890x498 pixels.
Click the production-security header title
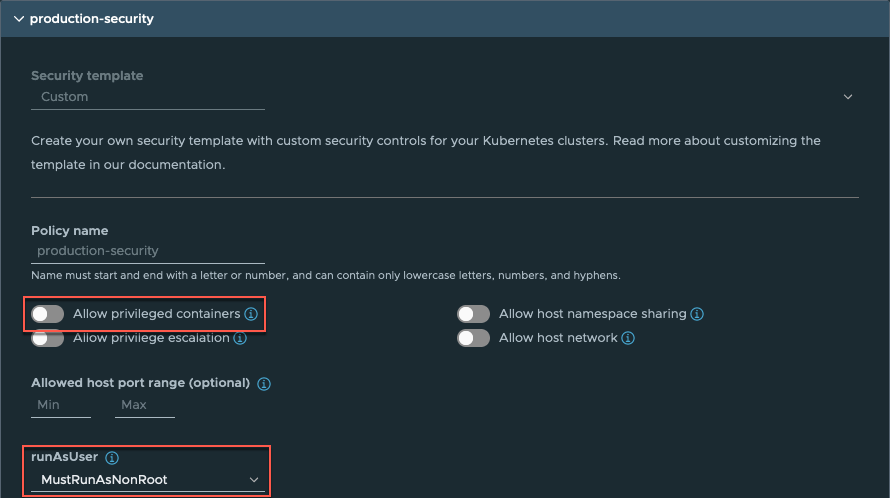click(92, 19)
